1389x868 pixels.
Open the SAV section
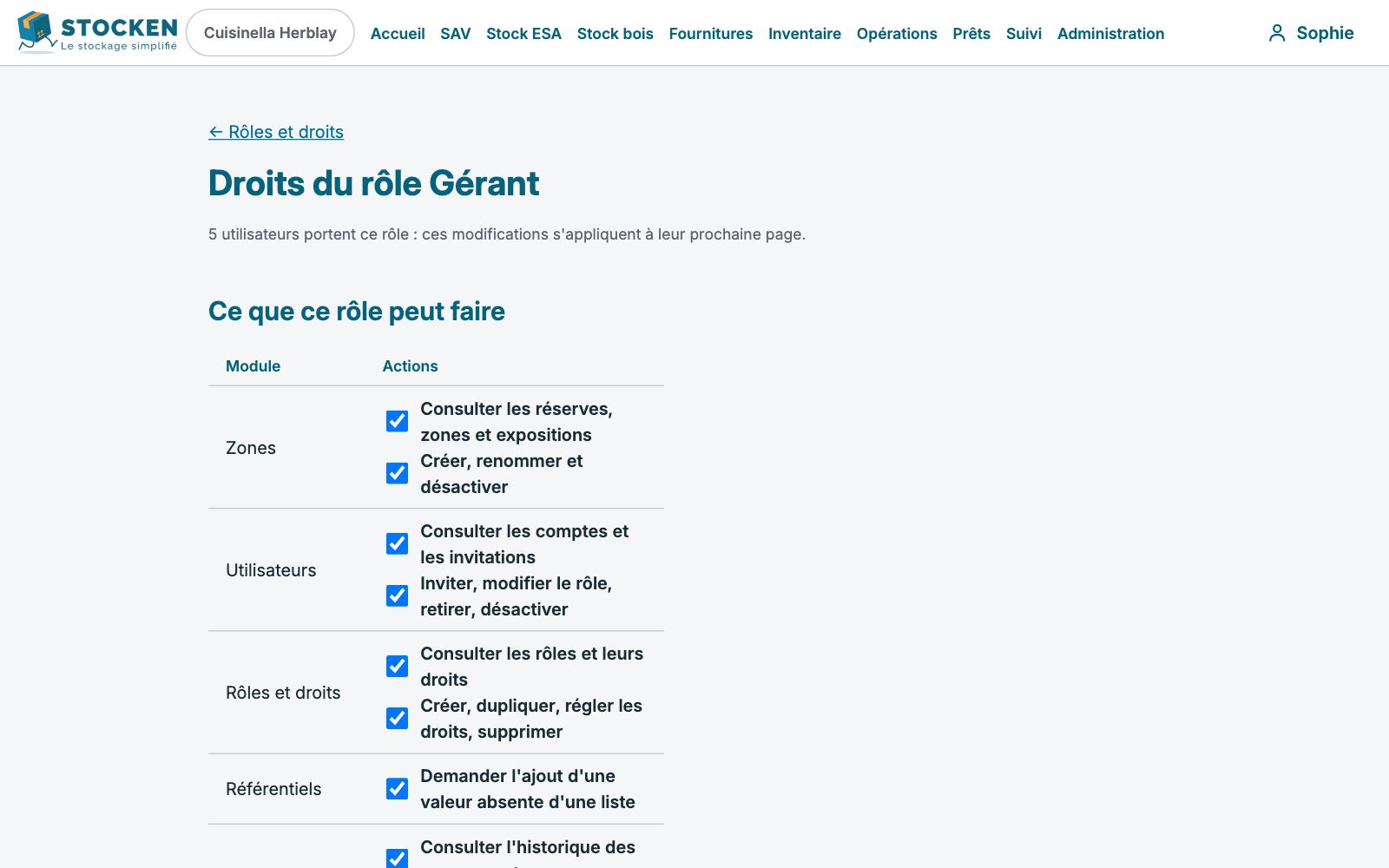[x=456, y=34]
